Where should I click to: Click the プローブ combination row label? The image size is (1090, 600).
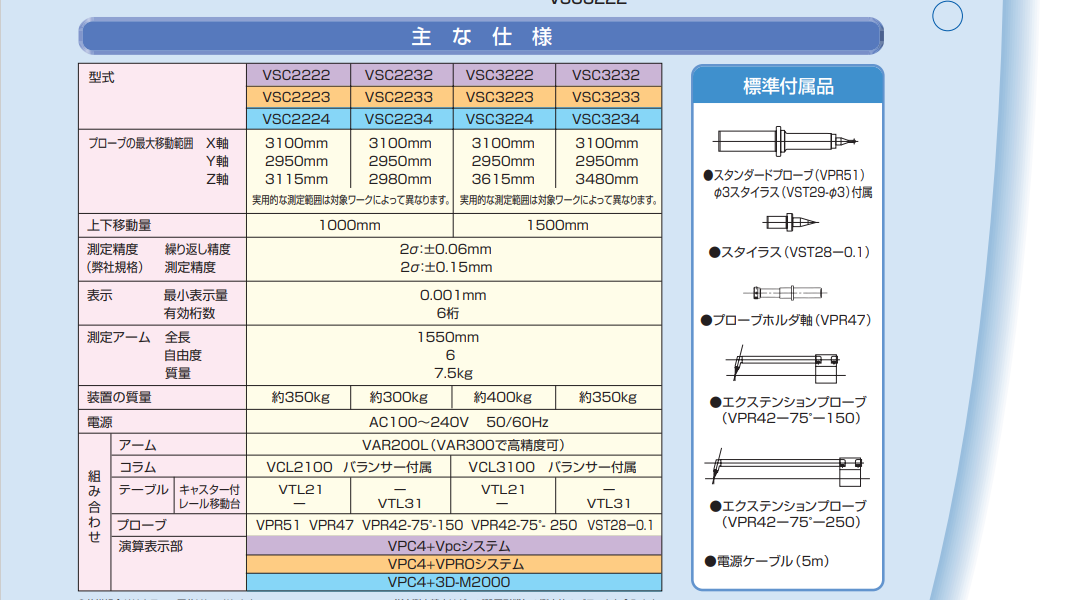point(143,525)
